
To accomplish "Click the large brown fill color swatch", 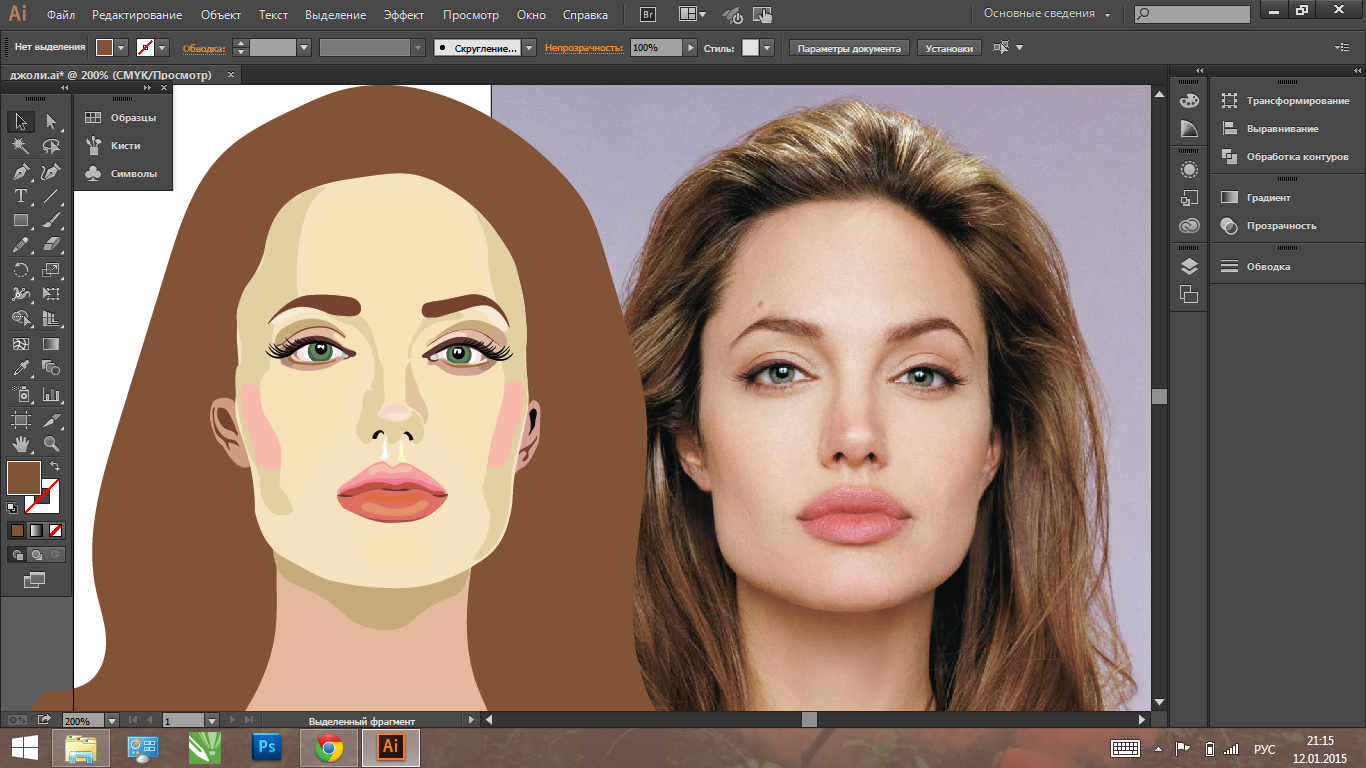I will pyautogui.click(x=23, y=478).
